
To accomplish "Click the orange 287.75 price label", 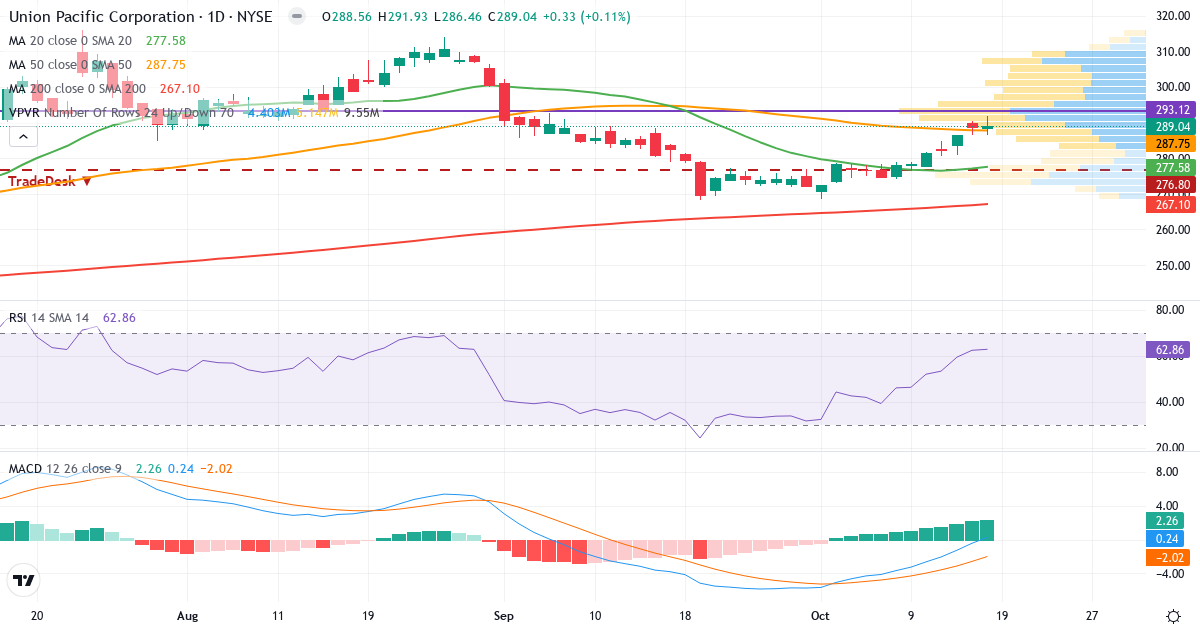I will [x=1172, y=144].
